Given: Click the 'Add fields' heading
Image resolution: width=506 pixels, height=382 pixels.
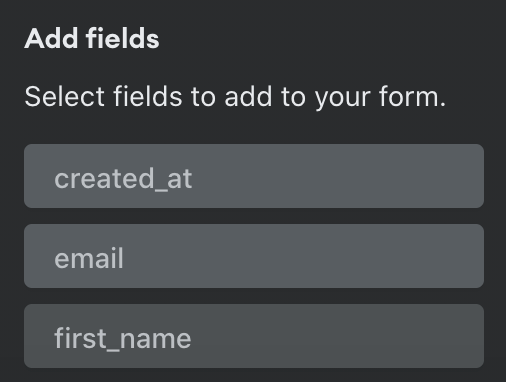Looking at the screenshot, I should coord(92,38).
